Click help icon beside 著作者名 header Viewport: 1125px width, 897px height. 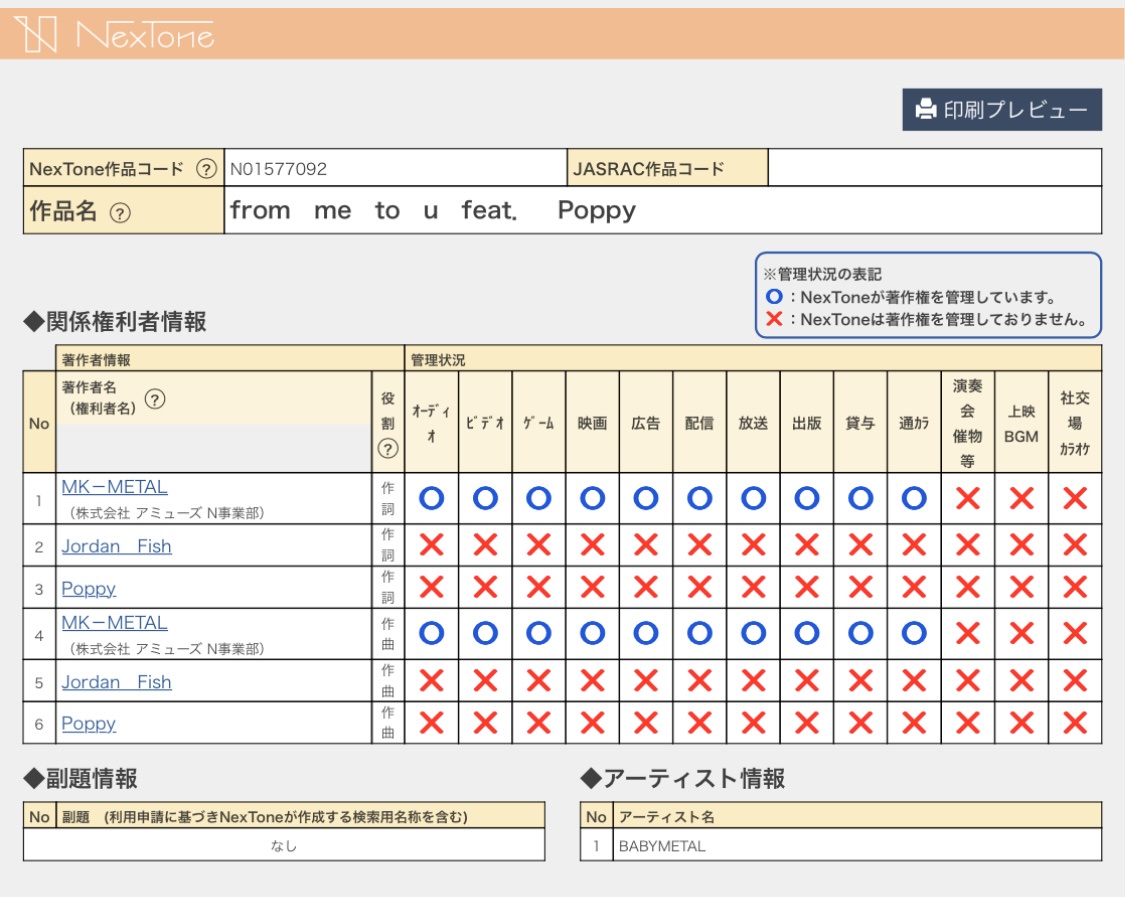pos(155,399)
